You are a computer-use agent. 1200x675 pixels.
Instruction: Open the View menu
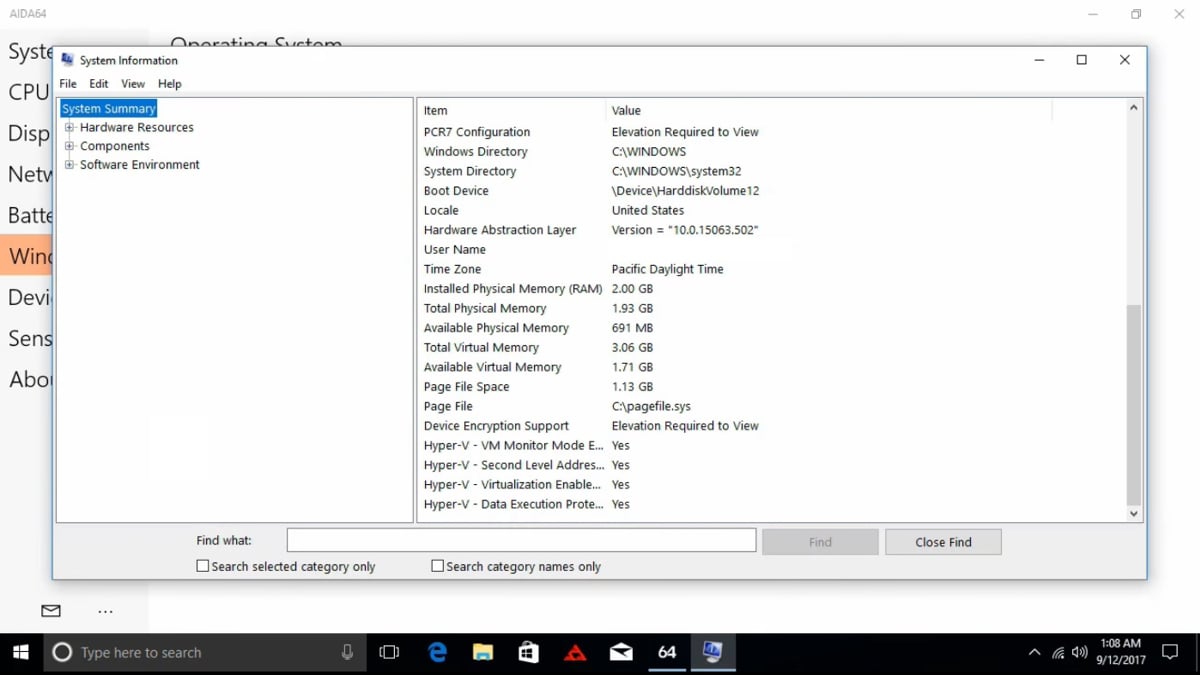coord(132,84)
